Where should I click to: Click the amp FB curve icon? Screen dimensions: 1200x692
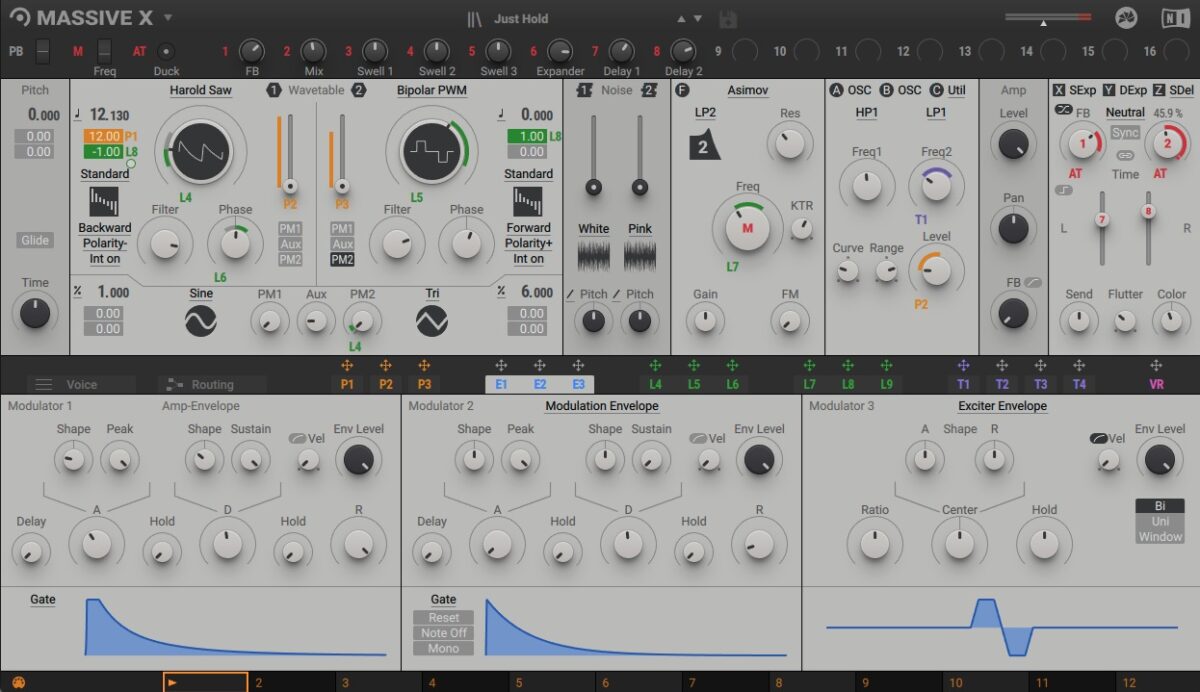[x=1032, y=283]
